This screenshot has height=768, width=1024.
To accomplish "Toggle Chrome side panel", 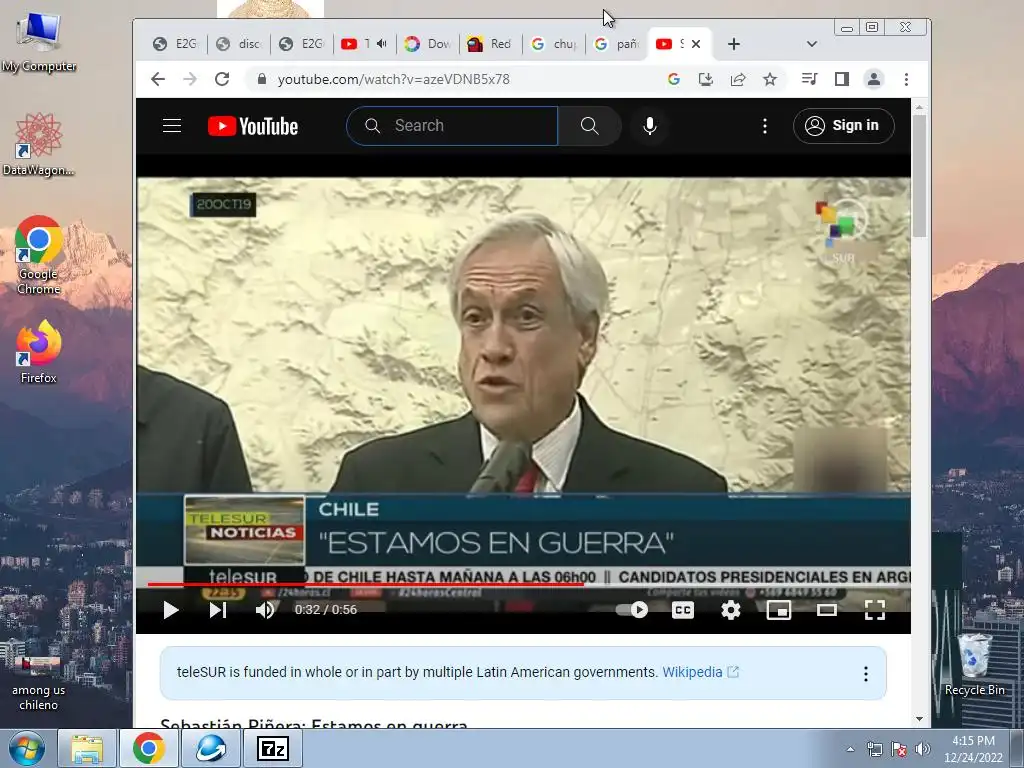I will 842,79.
